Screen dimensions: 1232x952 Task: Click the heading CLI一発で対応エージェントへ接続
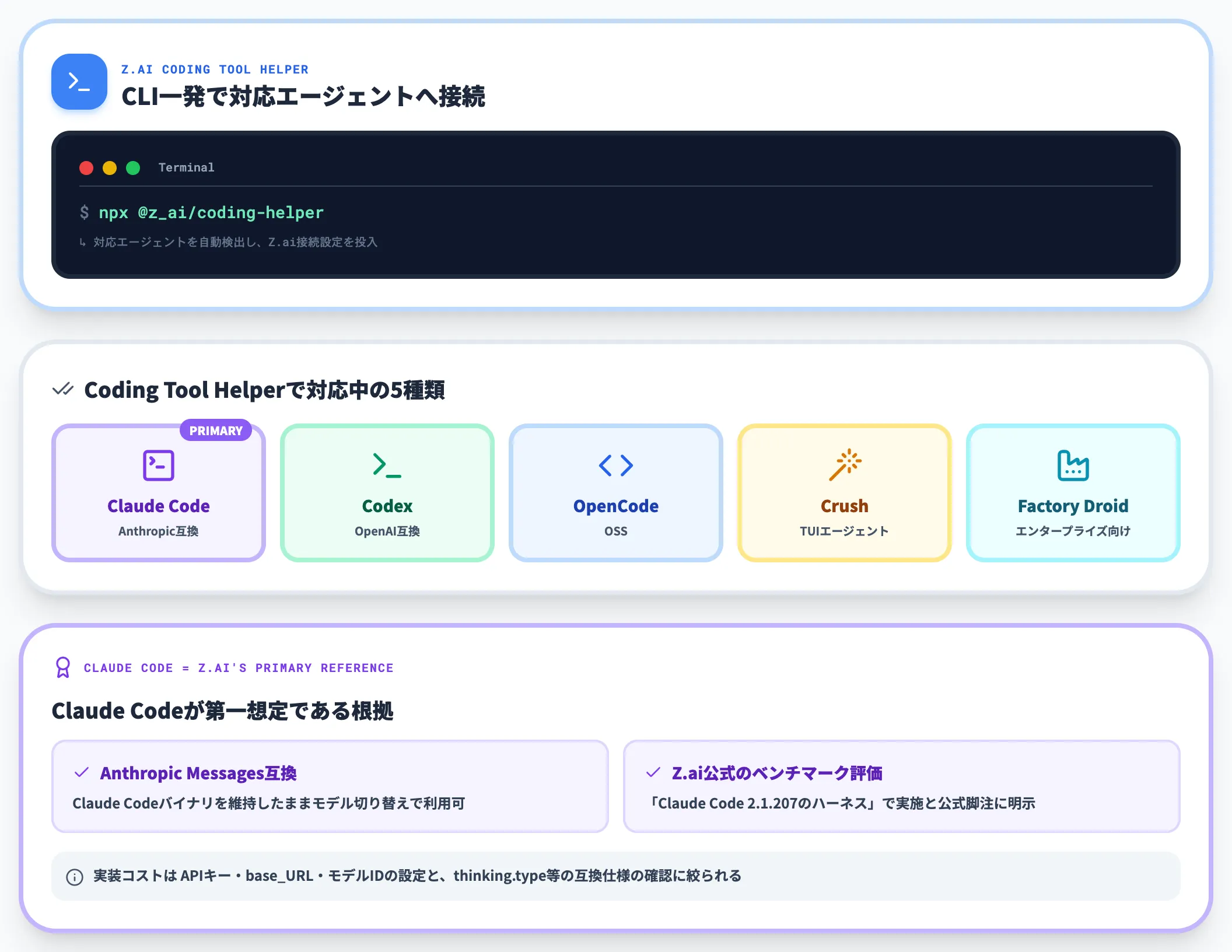coord(303,96)
